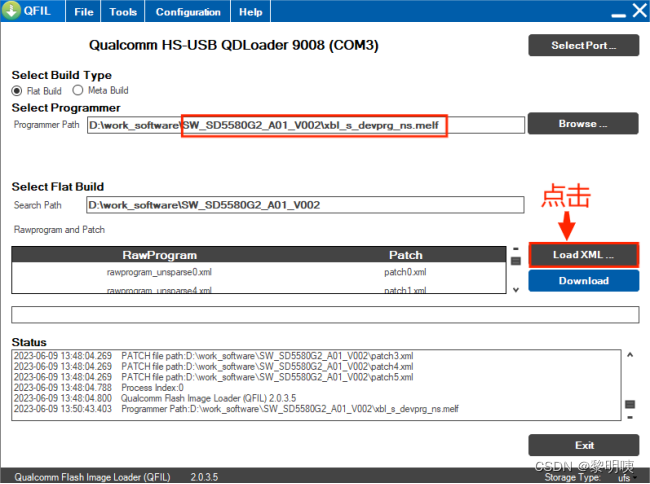The image size is (650, 484).
Task: Click list icon beside RawProgram table
Action: 516,261
